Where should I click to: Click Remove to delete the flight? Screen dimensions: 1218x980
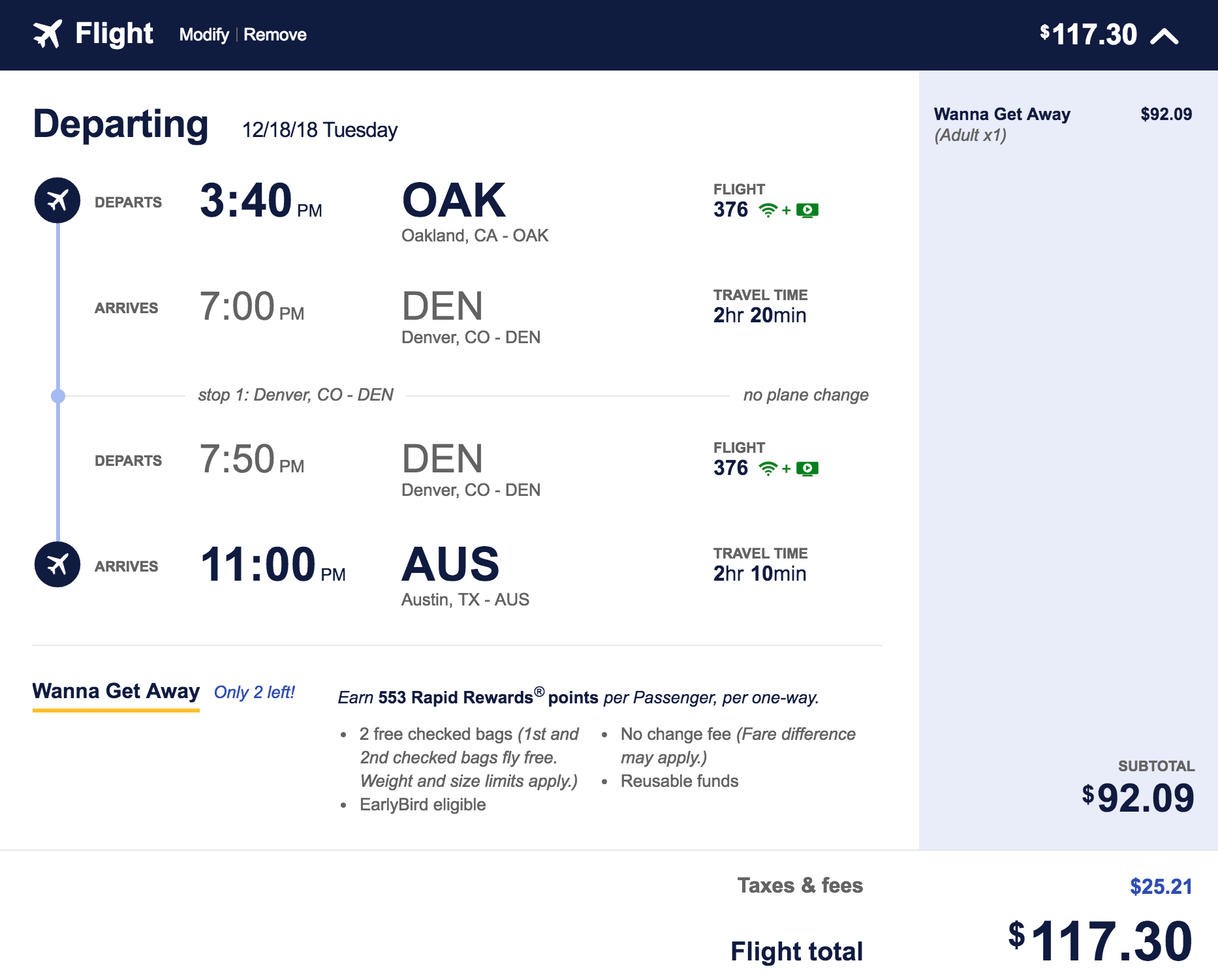click(x=275, y=35)
